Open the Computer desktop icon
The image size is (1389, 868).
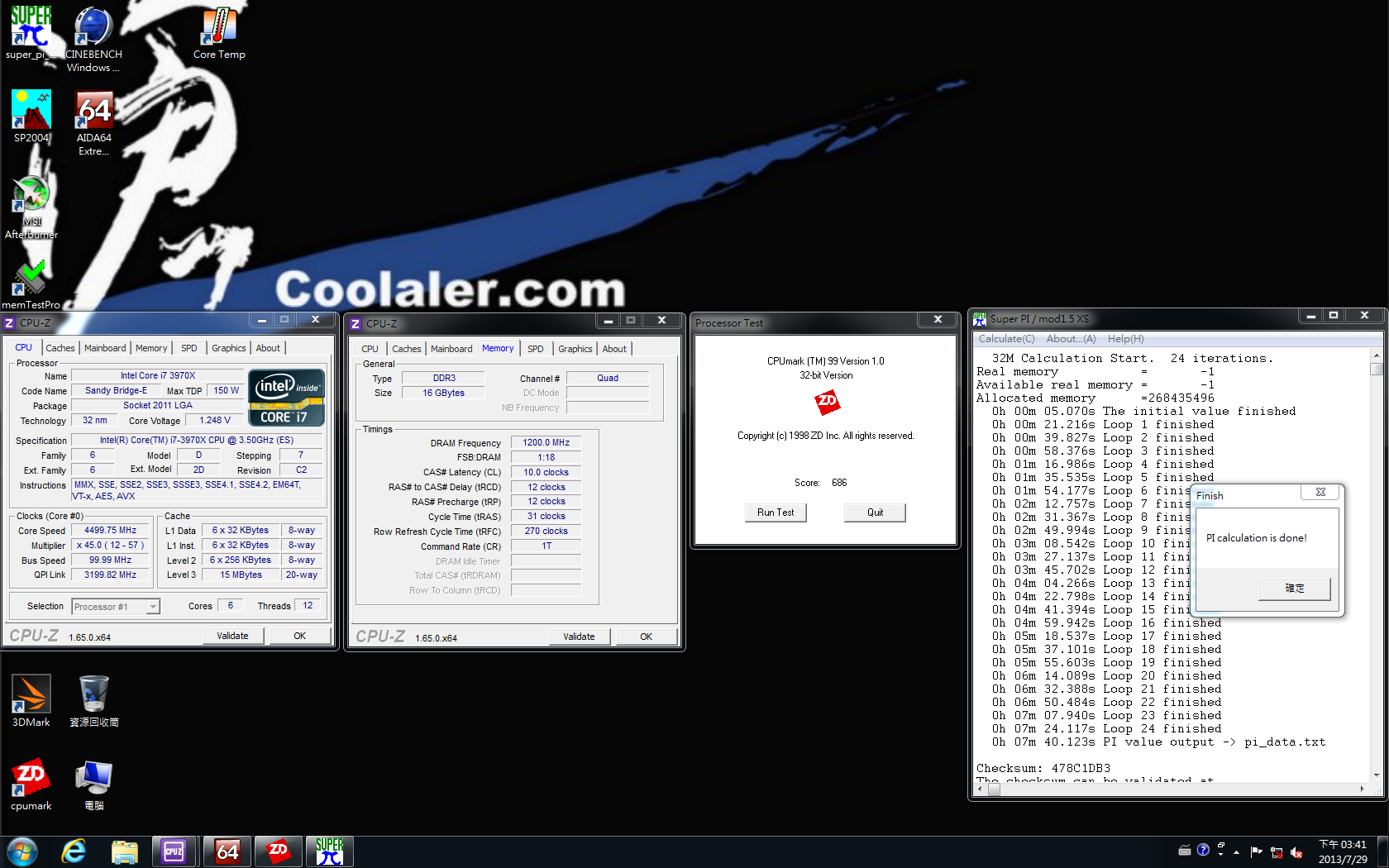coord(93,784)
